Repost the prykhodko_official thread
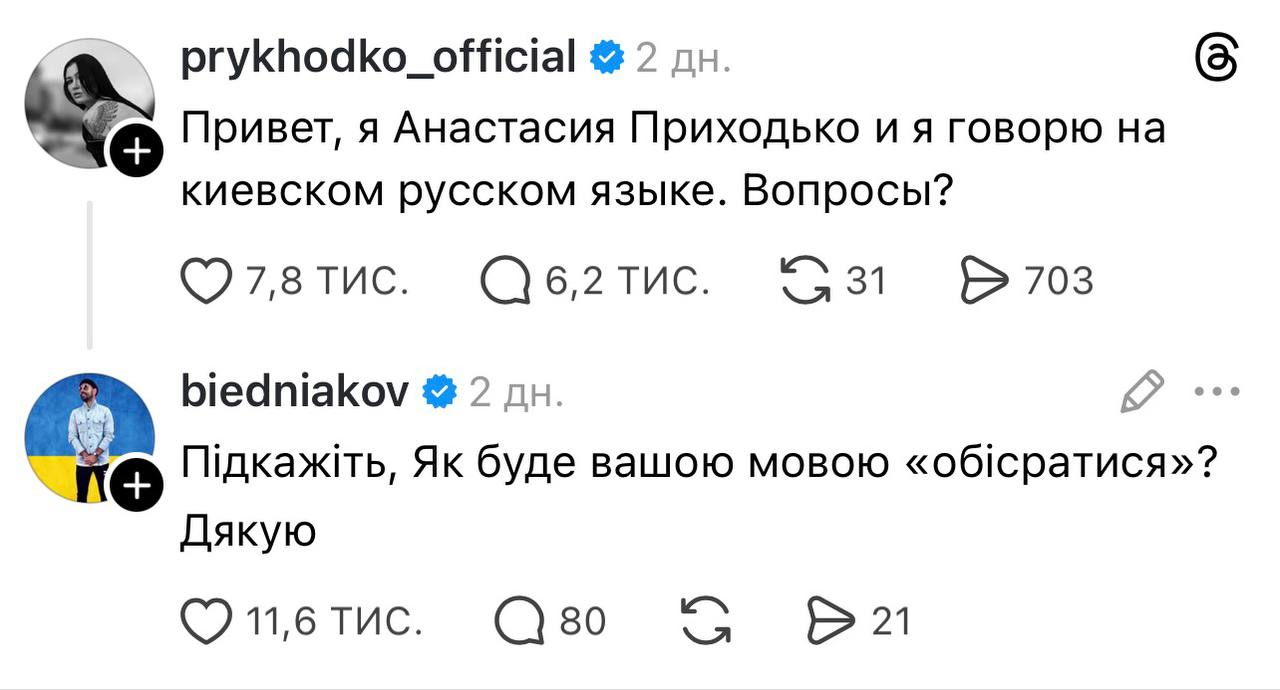The width and height of the screenshot is (1280, 690). tap(805, 281)
